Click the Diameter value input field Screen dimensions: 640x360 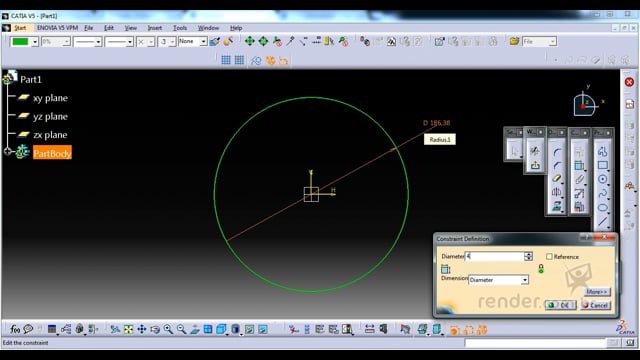[495, 256]
